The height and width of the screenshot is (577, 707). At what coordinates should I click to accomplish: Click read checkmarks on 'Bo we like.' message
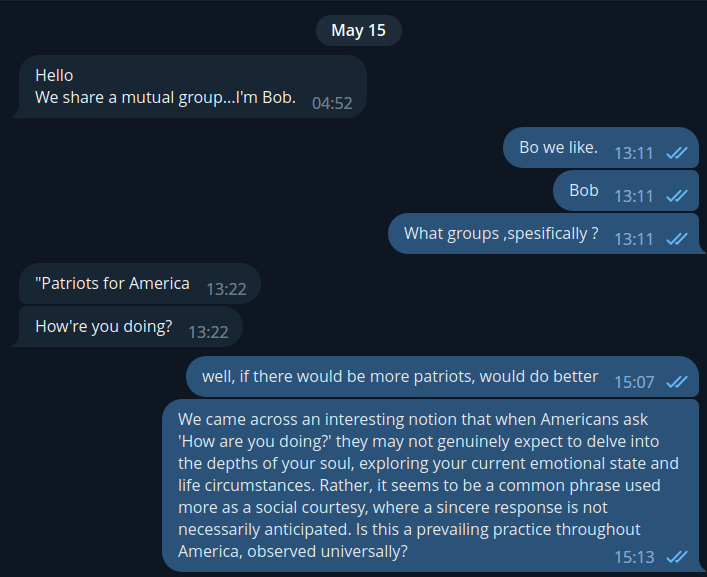coord(676,153)
